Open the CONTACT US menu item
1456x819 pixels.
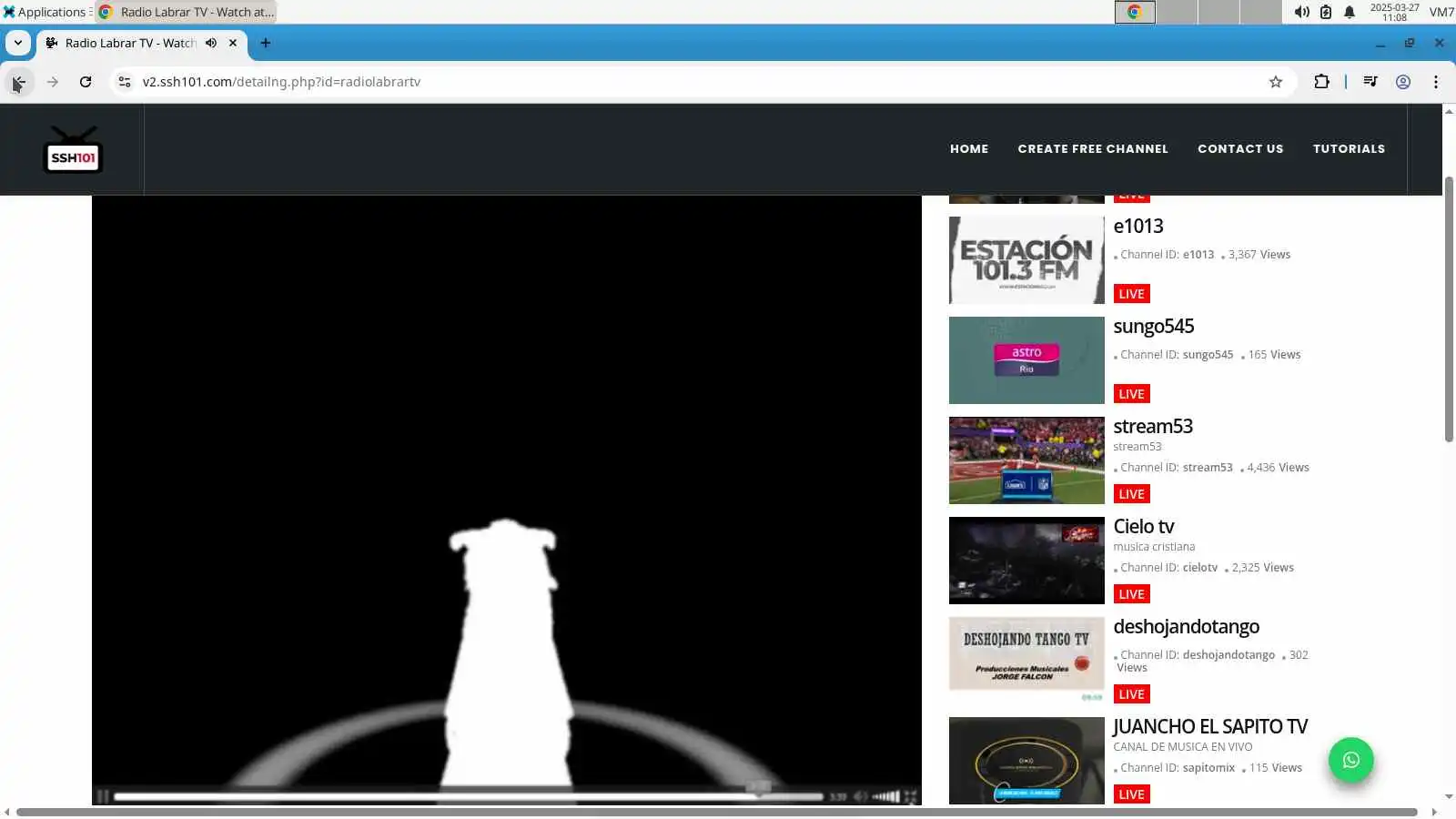1240,148
